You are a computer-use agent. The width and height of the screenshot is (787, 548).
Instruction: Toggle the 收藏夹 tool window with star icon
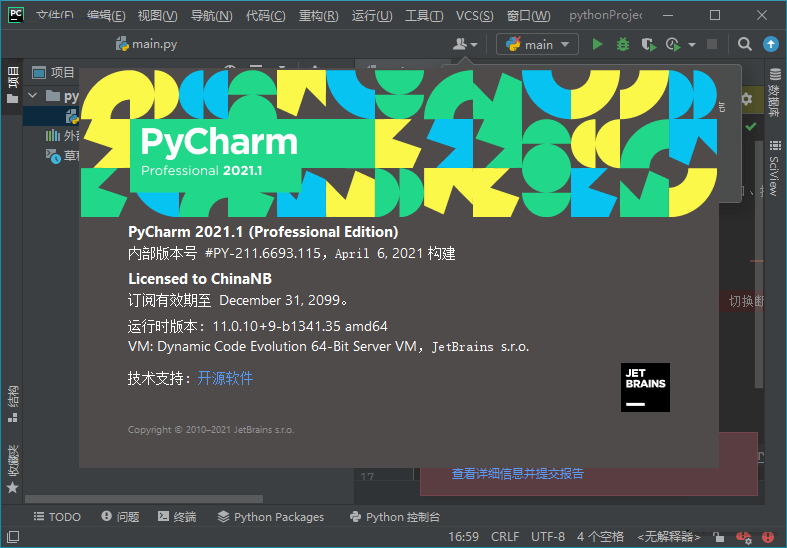[12, 469]
